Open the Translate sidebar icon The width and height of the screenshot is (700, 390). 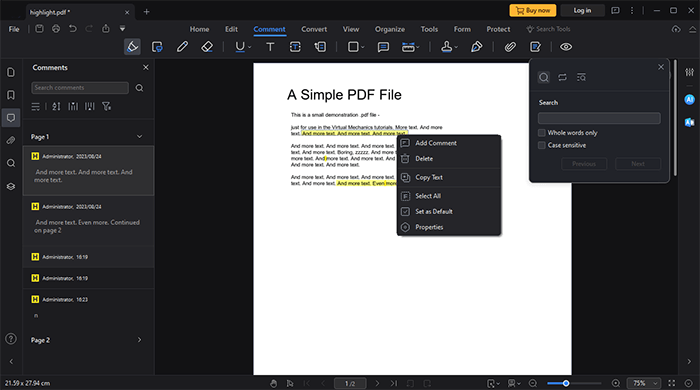pyautogui.click(x=689, y=122)
